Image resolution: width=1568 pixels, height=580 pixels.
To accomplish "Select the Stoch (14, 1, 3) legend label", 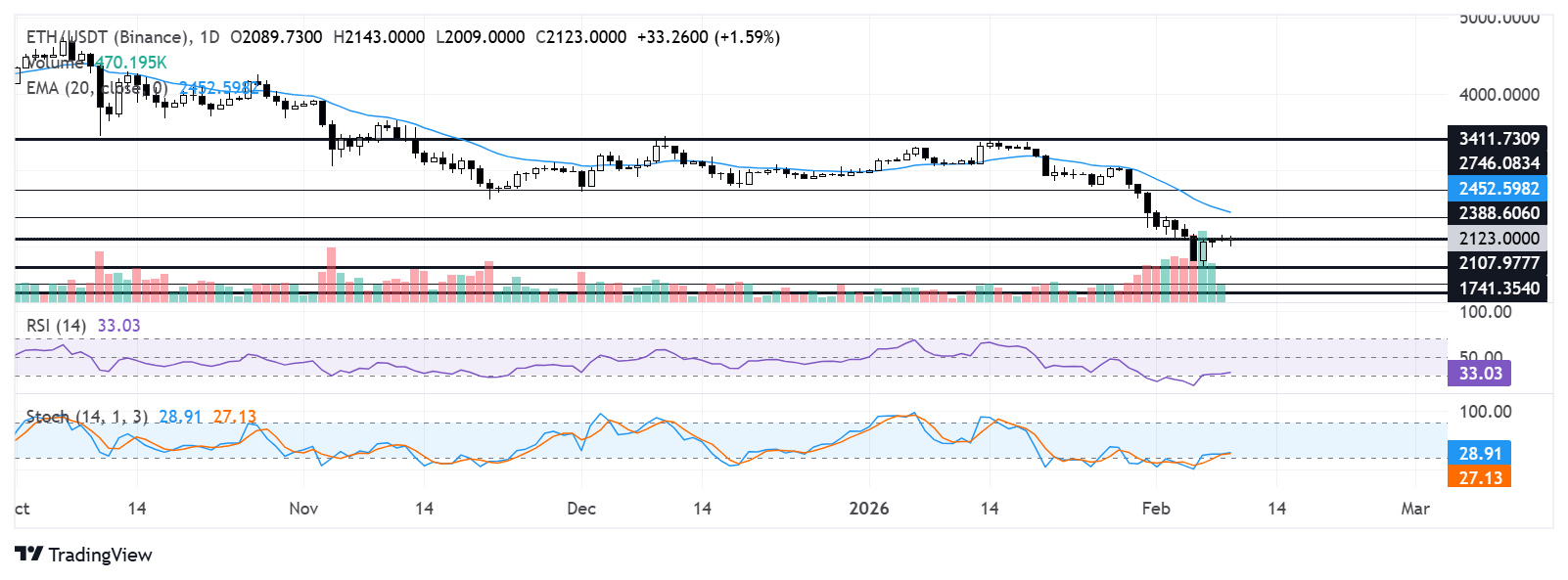I will tap(86, 417).
